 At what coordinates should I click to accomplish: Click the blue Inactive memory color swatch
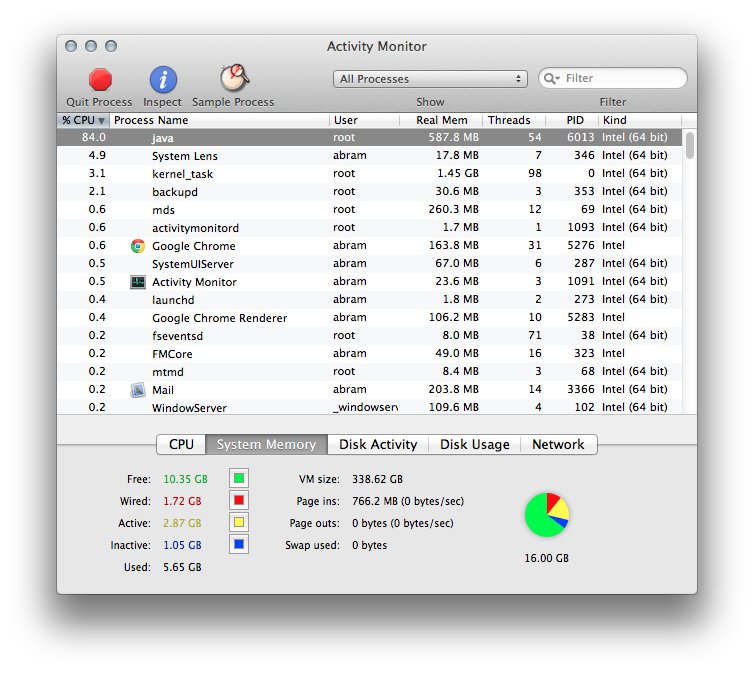click(239, 545)
